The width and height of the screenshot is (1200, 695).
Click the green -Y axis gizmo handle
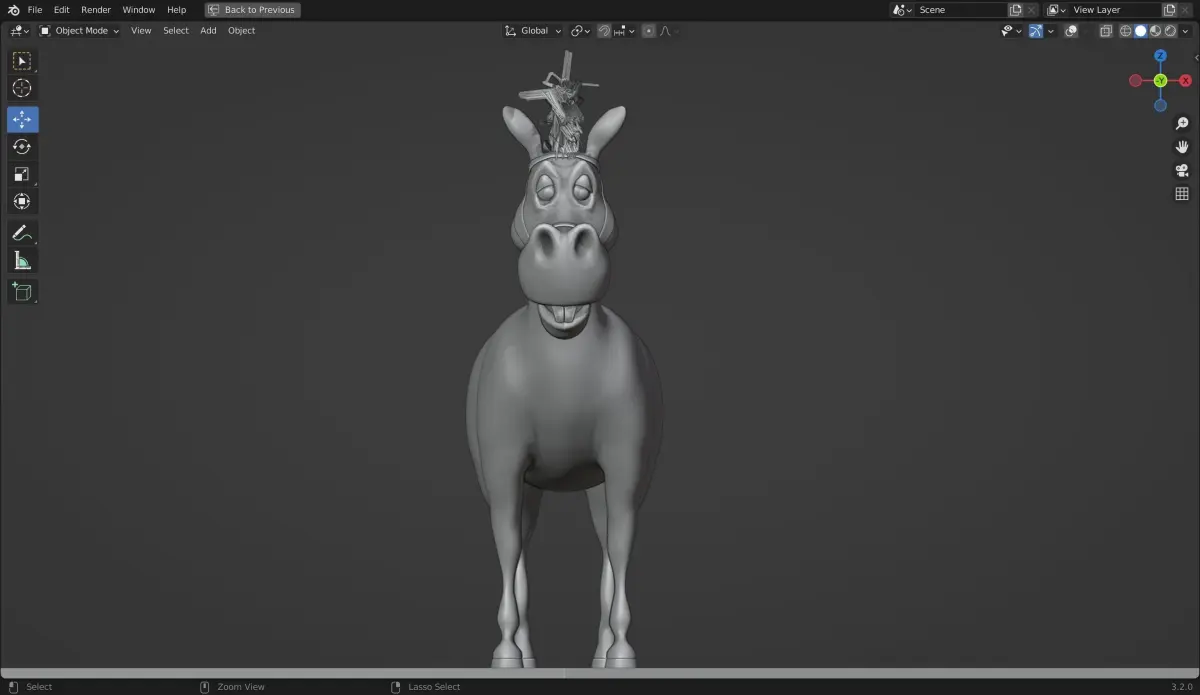pyautogui.click(x=1160, y=80)
